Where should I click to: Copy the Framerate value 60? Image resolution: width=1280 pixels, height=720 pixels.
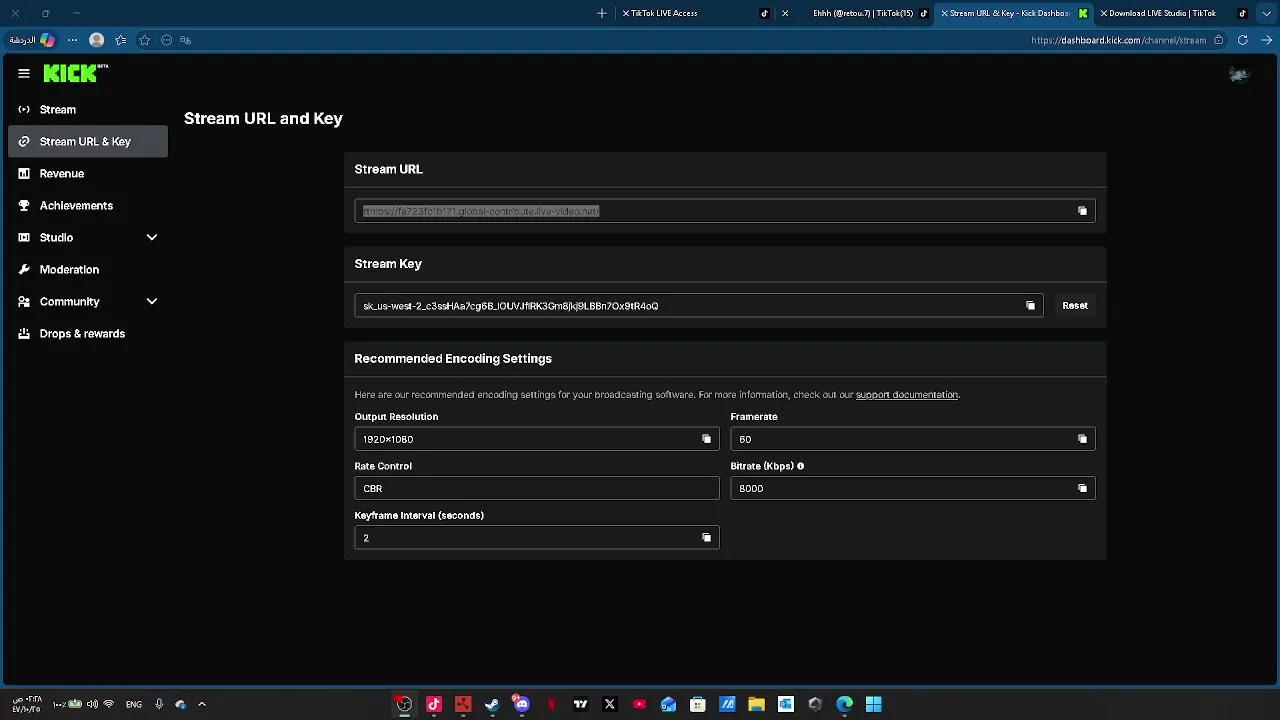pyautogui.click(x=1082, y=439)
